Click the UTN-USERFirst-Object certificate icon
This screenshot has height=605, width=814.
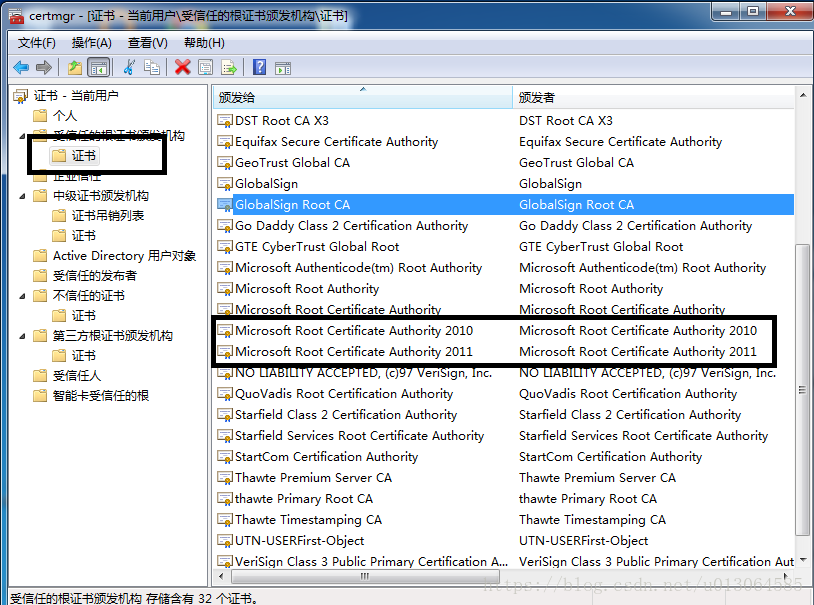click(225, 541)
